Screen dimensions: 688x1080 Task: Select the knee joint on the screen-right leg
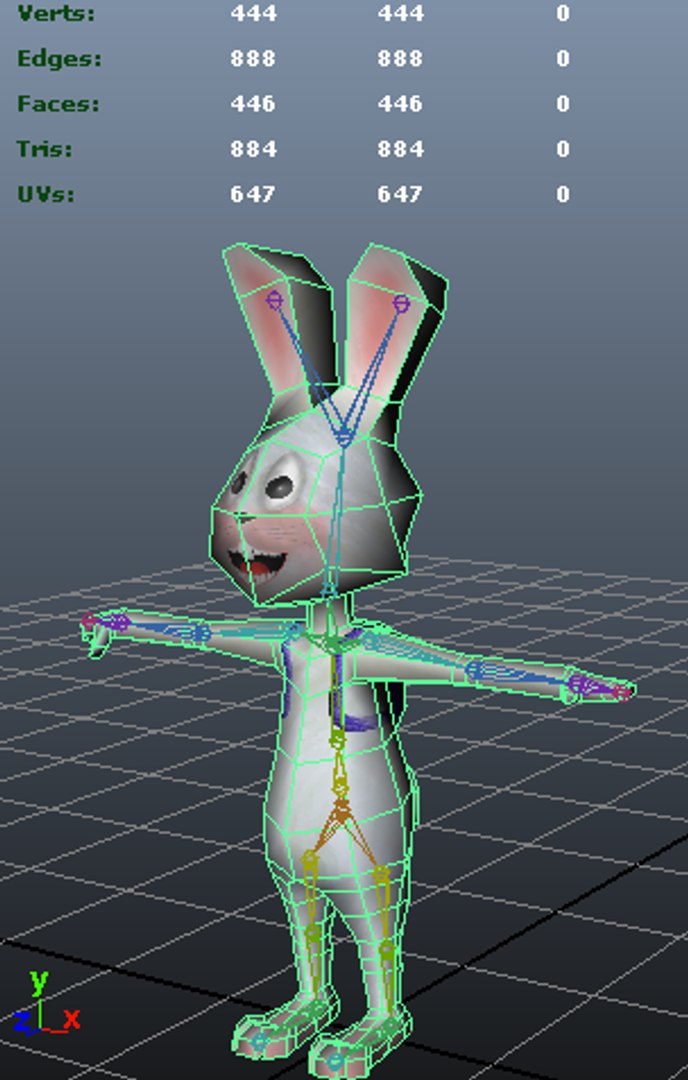click(x=386, y=951)
